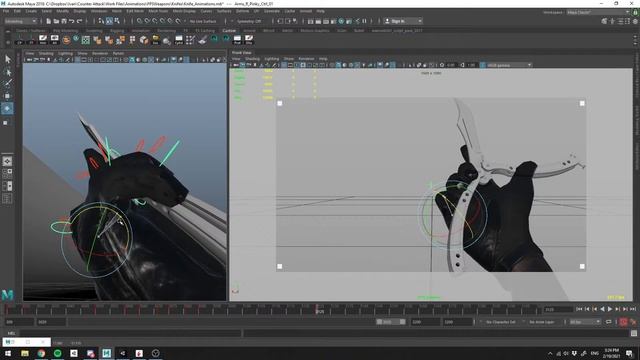Screen dimensions: 640x360
Task: Pick the Paint Selection tool
Action: [8, 83]
